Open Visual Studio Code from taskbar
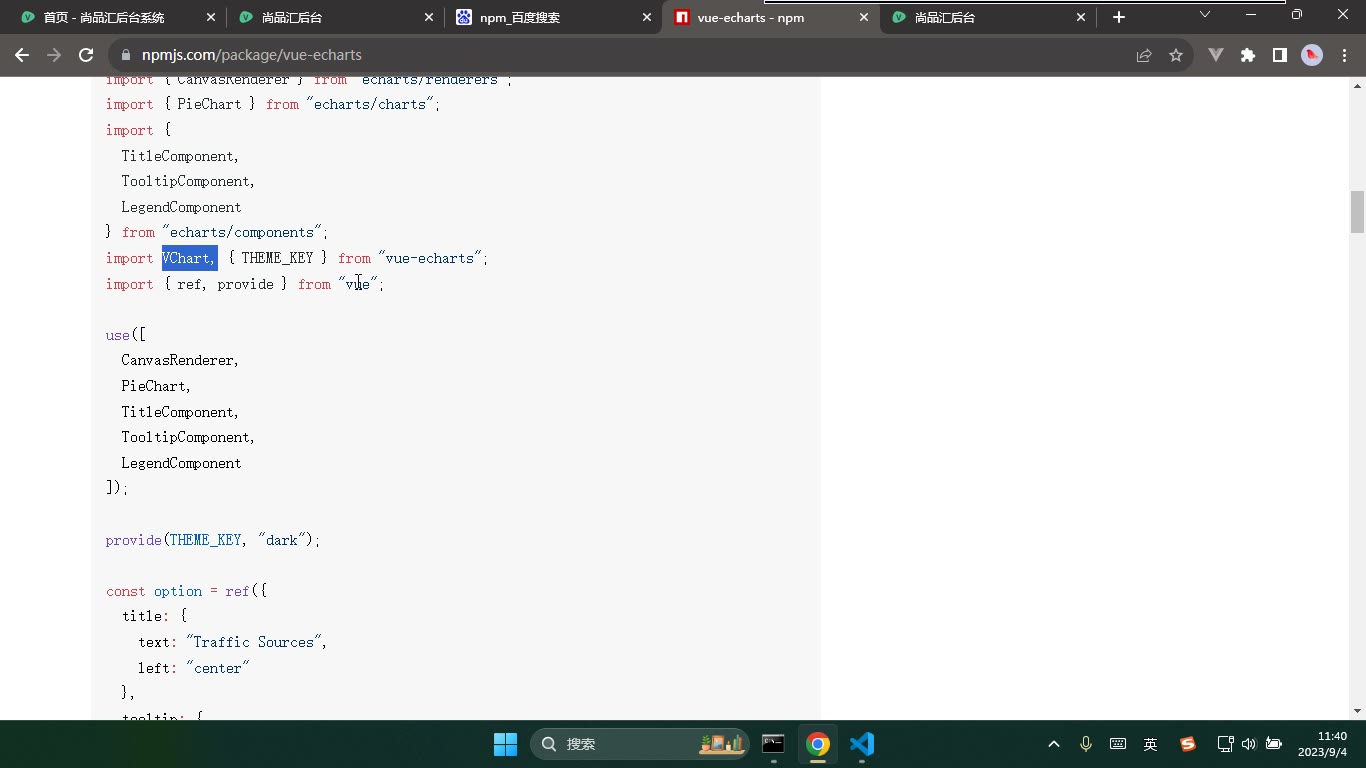This screenshot has height=768, width=1366. pos(862,744)
